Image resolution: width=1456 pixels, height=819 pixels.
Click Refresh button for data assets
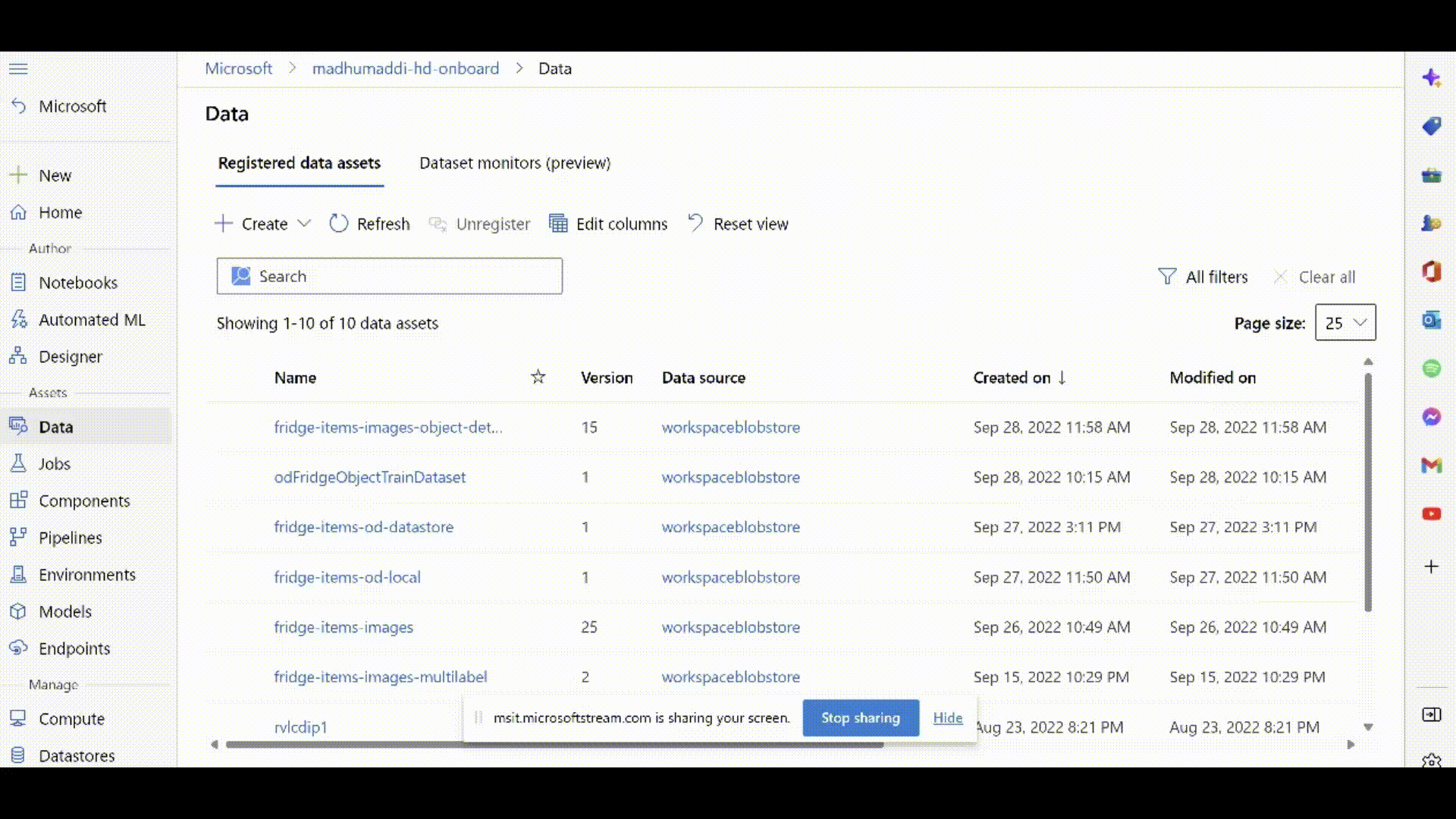(x=370, y=223)
